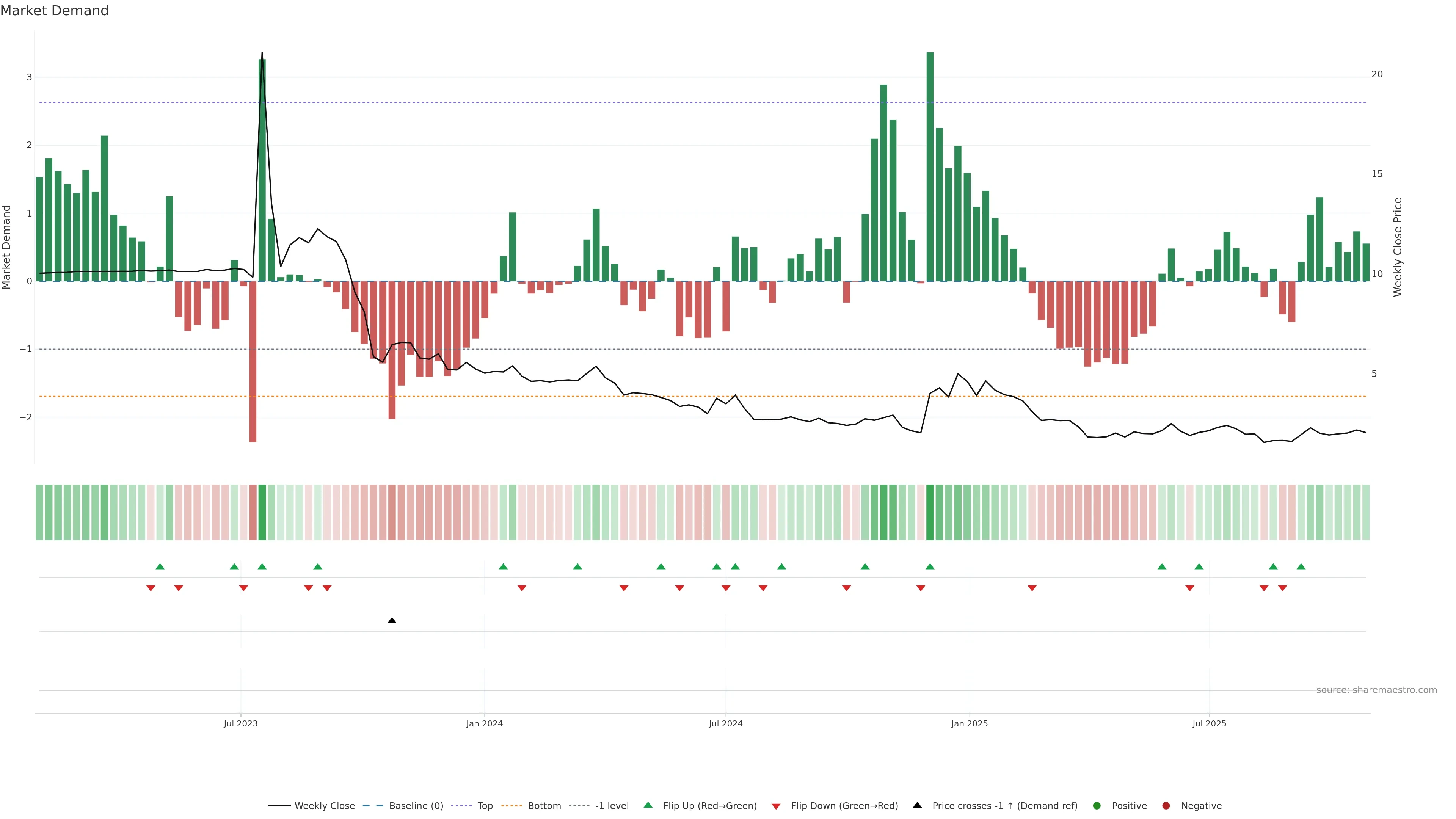Click the green Positive circle legend icon
Image resolution: width=1456 pixels, height=819 pixels.
point(1097,806)
